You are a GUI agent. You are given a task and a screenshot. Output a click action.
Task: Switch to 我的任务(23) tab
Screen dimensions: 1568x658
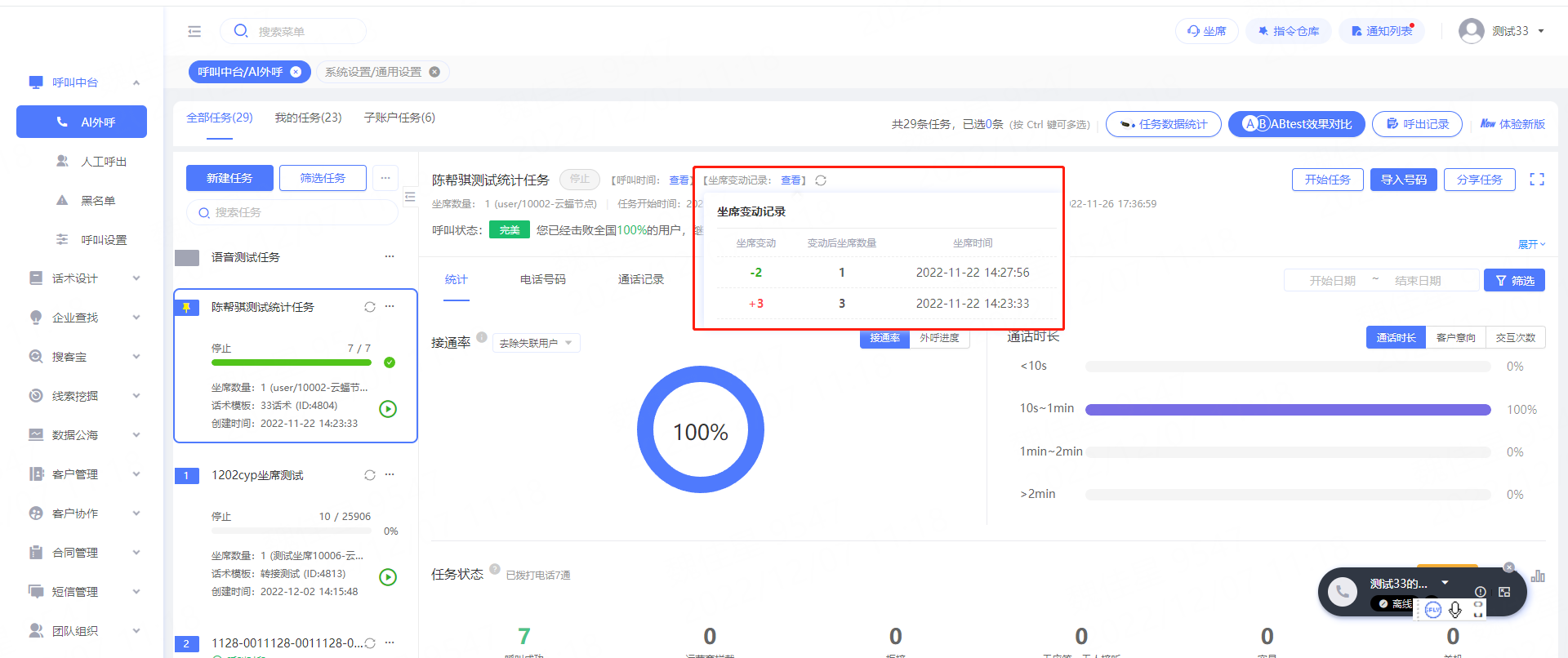pos(308,118)
